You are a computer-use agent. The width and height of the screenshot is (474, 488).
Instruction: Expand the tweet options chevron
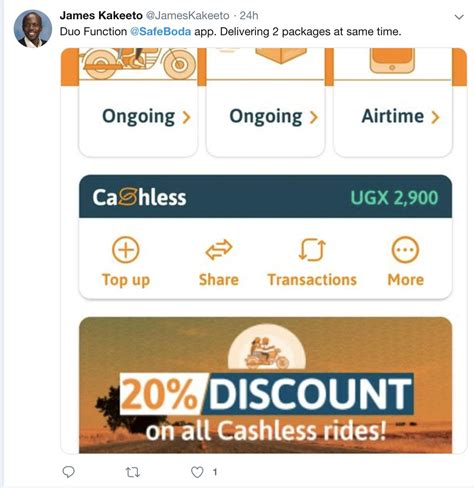[x=459, y=17]
